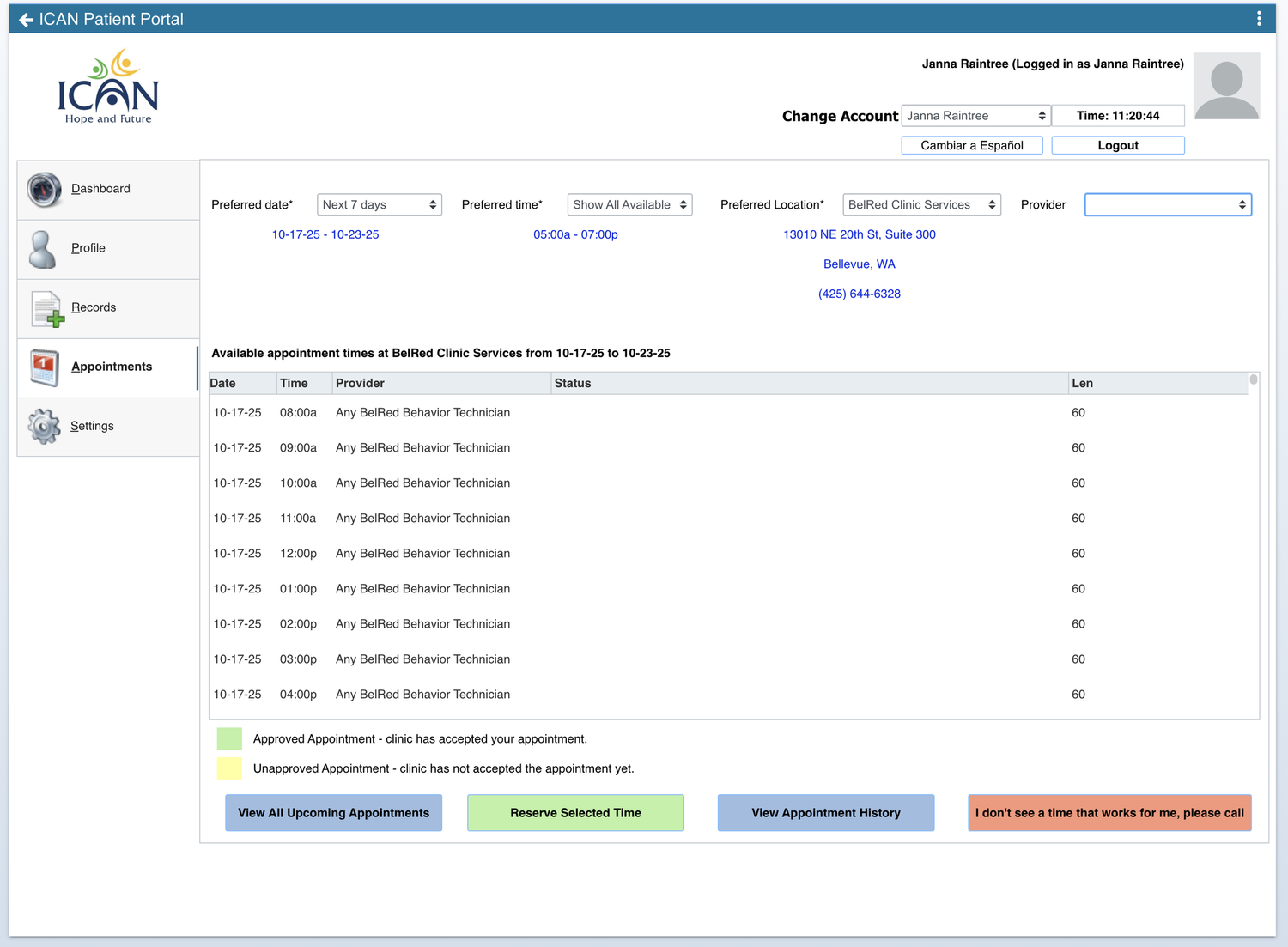This screenshot has height=947, width=1288.
Task: Open the Bellevue, WA location link
Action: pos(859,264)
